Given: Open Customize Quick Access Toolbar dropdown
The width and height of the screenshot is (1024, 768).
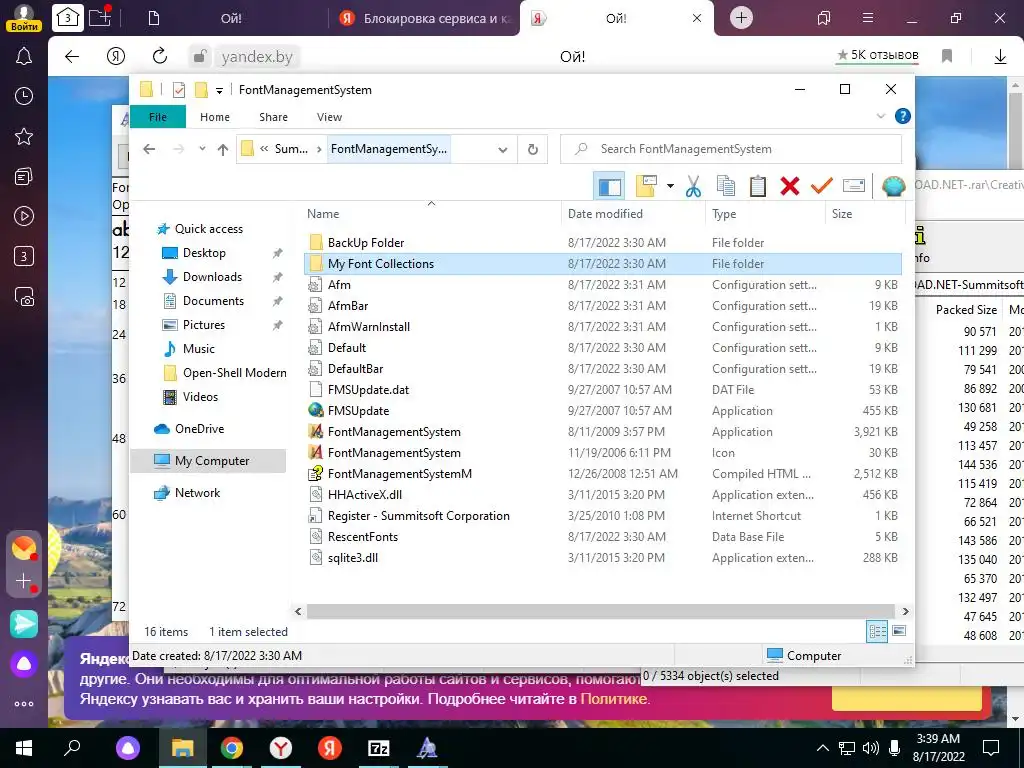Looking at the screenshot, I should point(219,91).
